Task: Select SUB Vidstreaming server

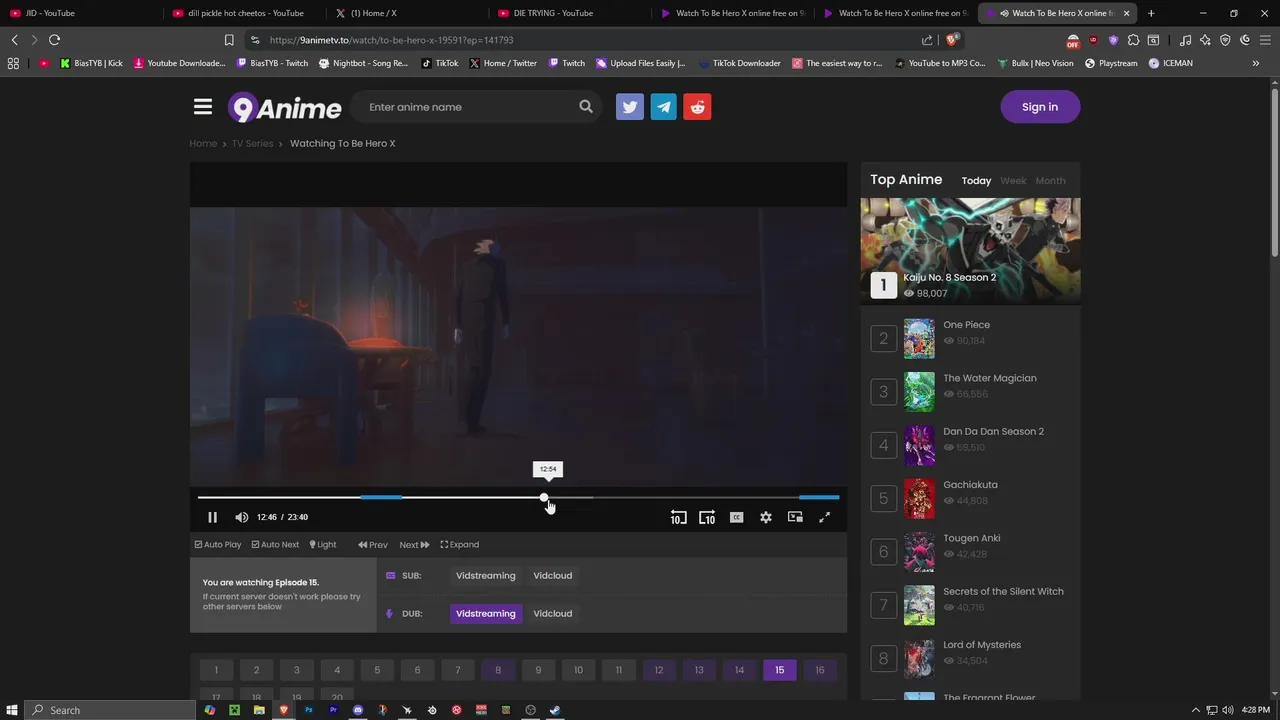Action: (486, 576)
